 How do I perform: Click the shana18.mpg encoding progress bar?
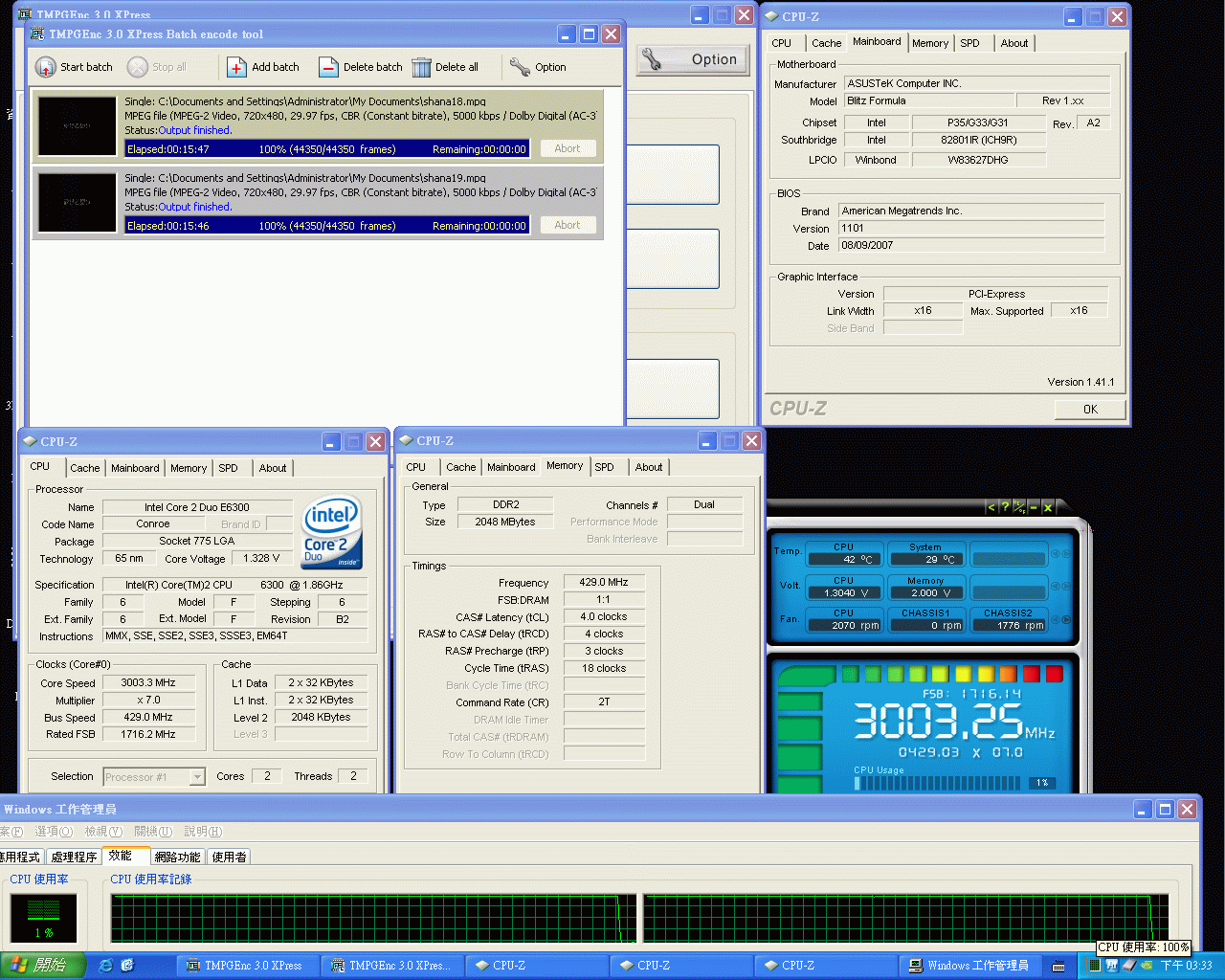pyautogui.click(x=327, y=148)
